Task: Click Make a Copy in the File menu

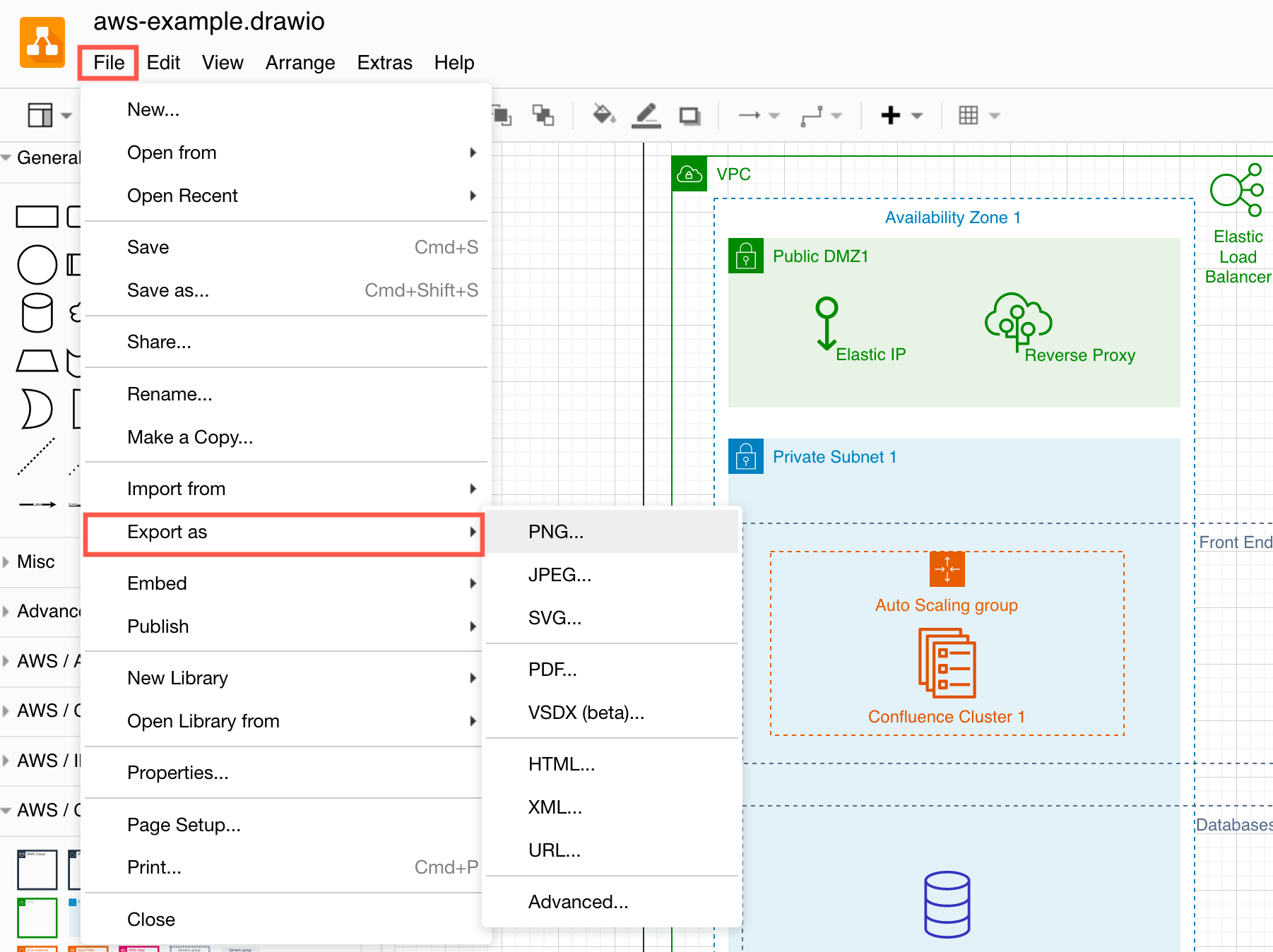Action: [x=189, y=437]
